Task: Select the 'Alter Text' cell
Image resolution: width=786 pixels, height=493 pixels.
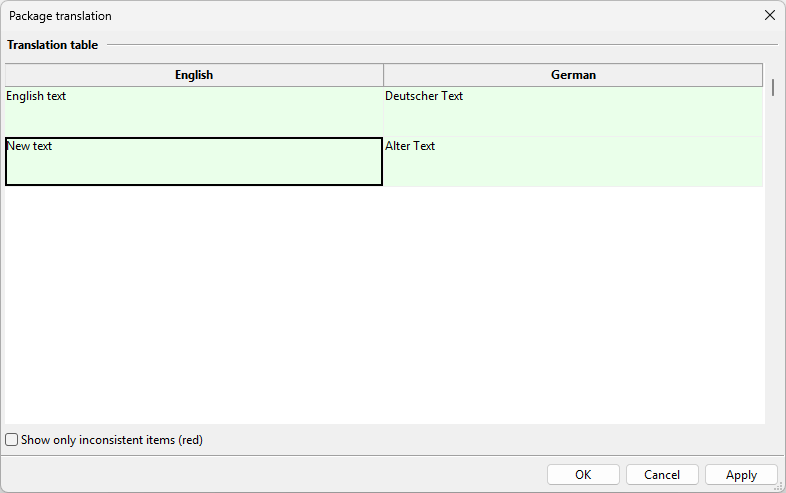Action: click(573, 161)
